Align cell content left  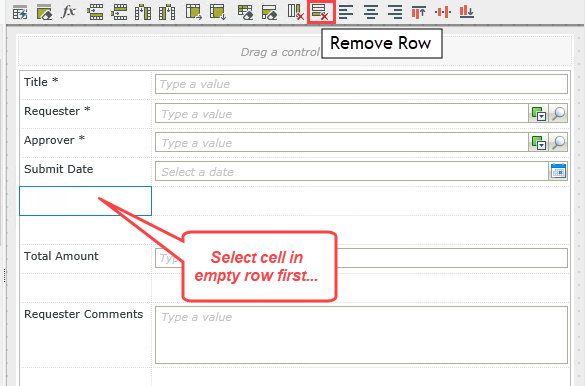tap(346, 12)
